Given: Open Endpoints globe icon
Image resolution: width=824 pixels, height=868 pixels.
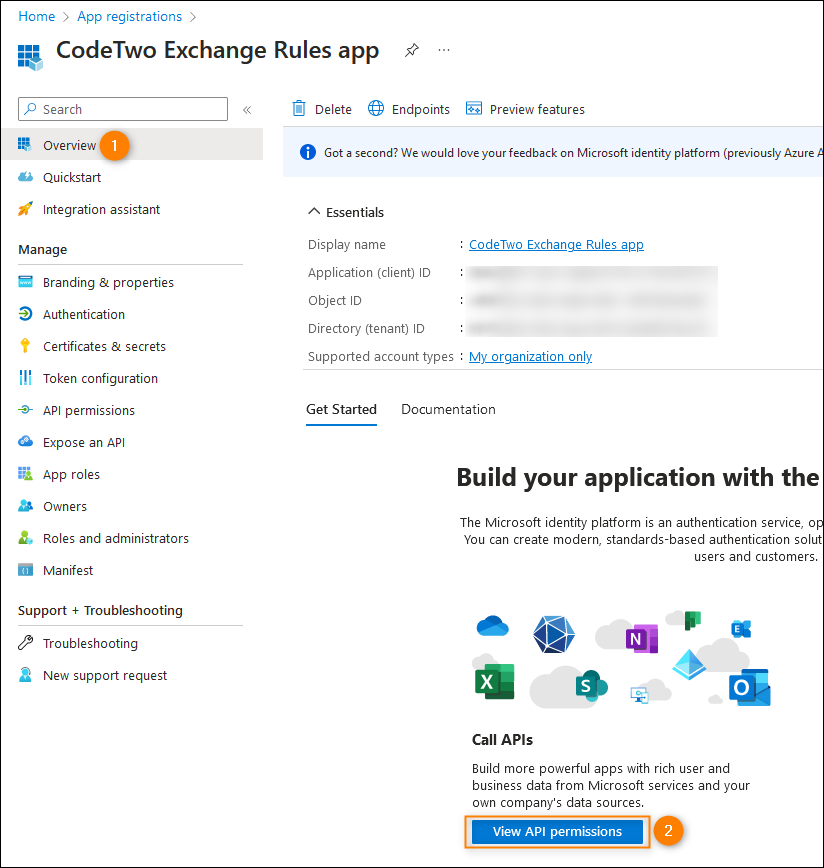Looking at the screenshot, I should [376, 108].
